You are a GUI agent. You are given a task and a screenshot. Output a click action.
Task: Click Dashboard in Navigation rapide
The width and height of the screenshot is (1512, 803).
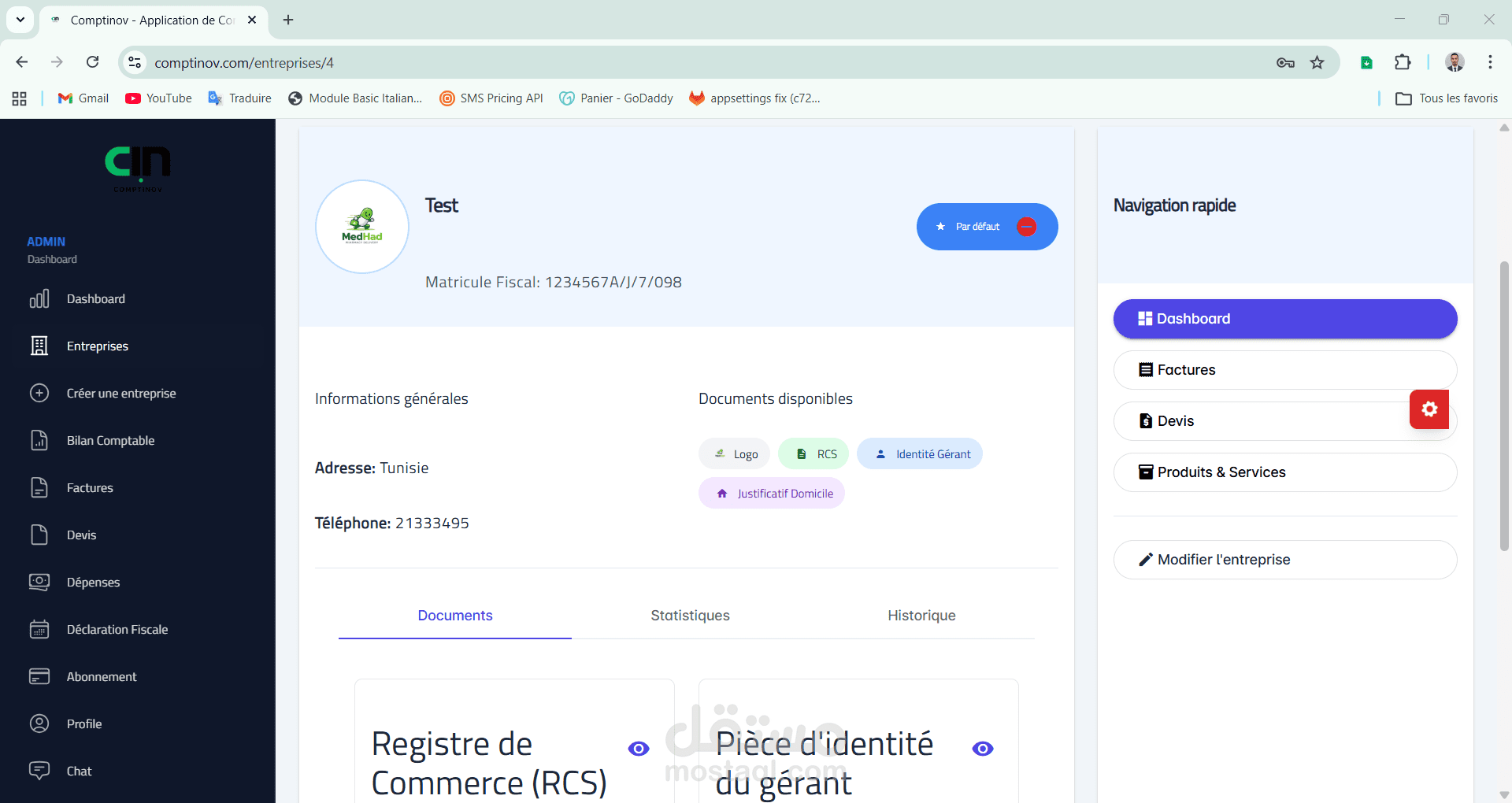pos(1285,319)
